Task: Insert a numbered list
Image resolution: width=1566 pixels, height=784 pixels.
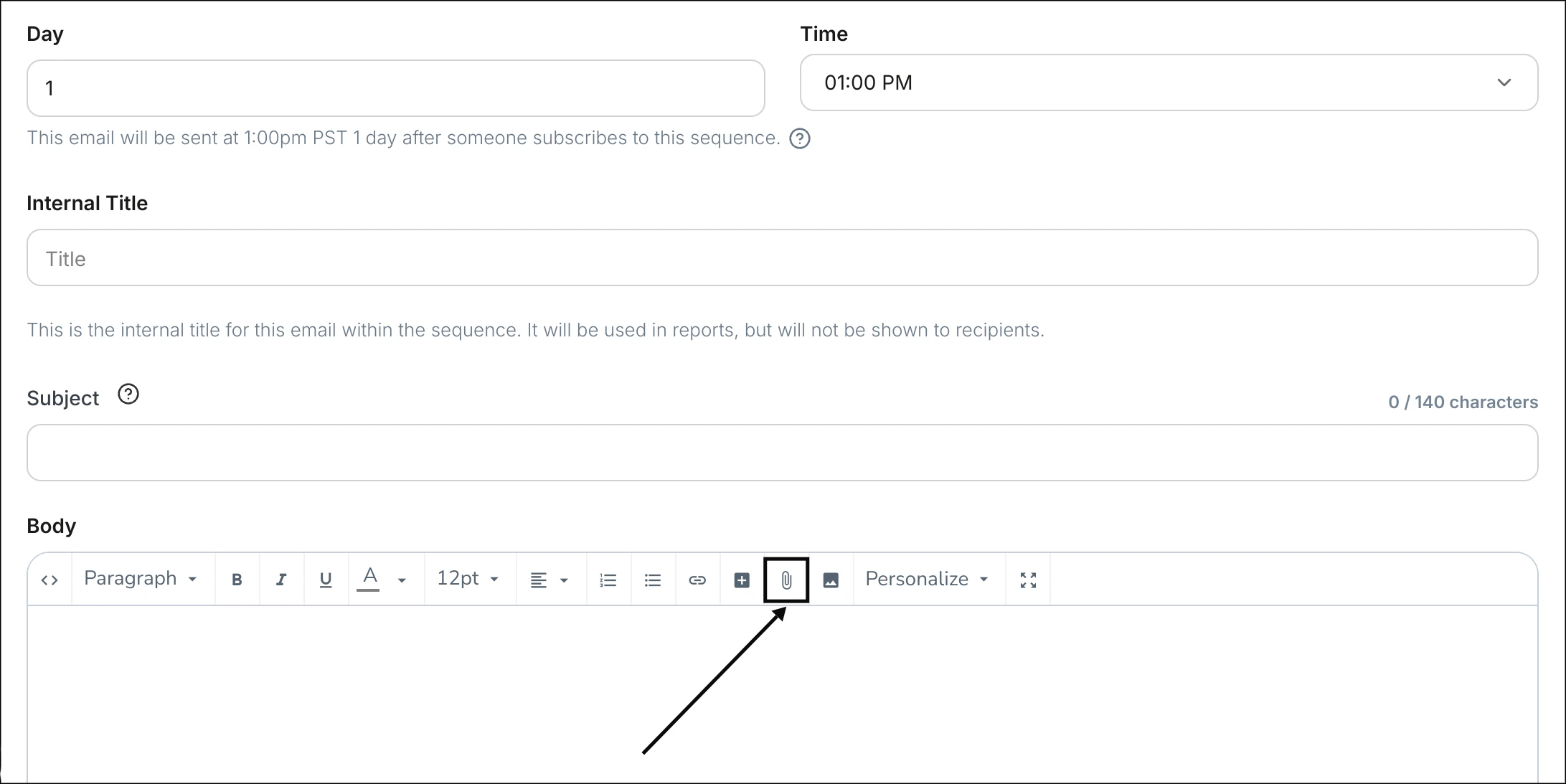Action: tap(608, 579)
